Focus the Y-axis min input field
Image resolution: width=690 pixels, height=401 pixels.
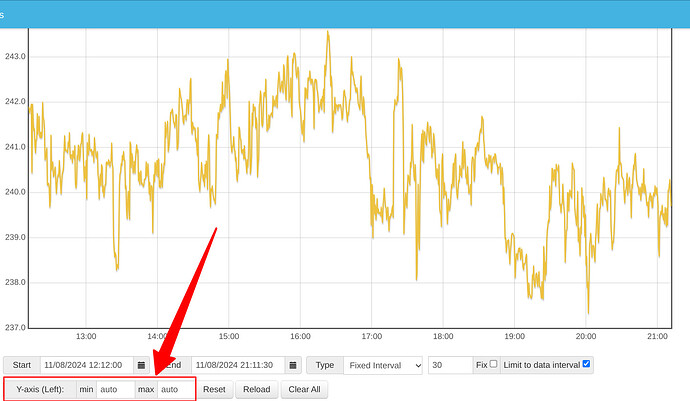click(x=115, y=390)
